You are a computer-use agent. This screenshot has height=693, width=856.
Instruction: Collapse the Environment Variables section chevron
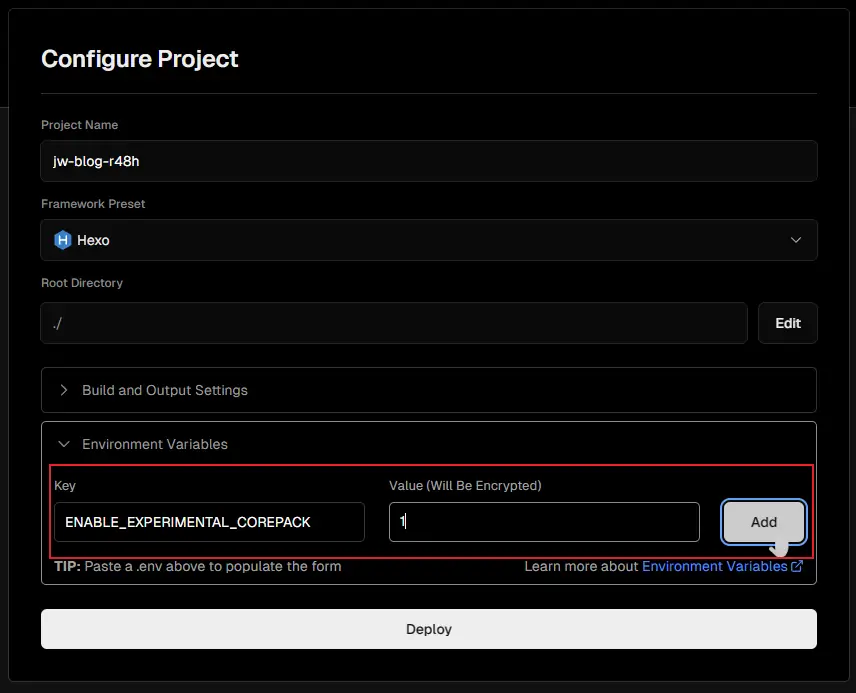point(64,444)
